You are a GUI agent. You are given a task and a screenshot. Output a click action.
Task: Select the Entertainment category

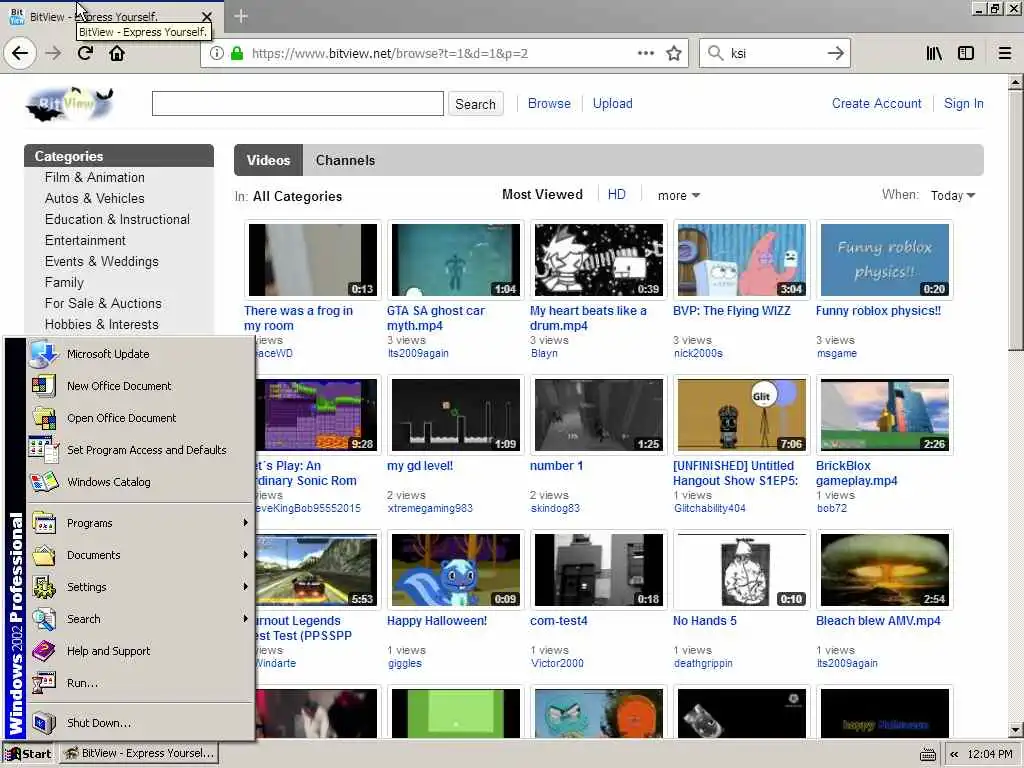point(85,240)
